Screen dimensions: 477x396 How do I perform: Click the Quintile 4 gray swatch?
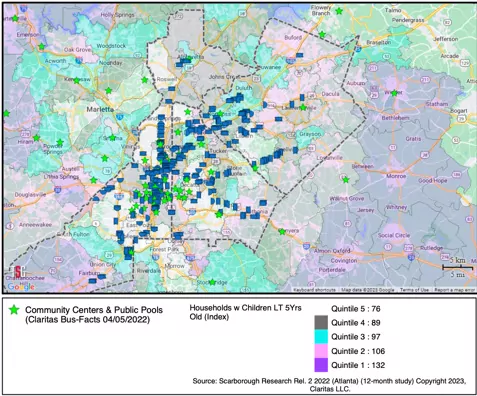[321, 322]
